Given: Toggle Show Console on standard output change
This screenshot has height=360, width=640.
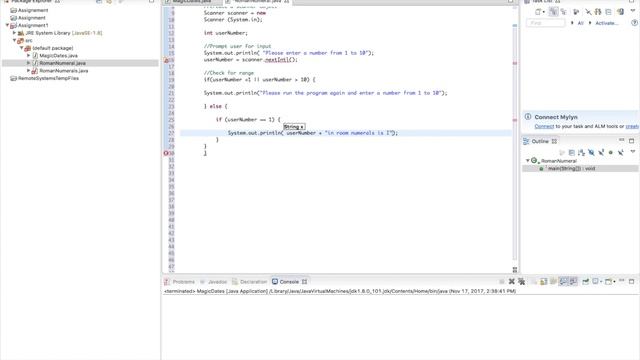Looking at the screenshot, I should tap(564, 282).
